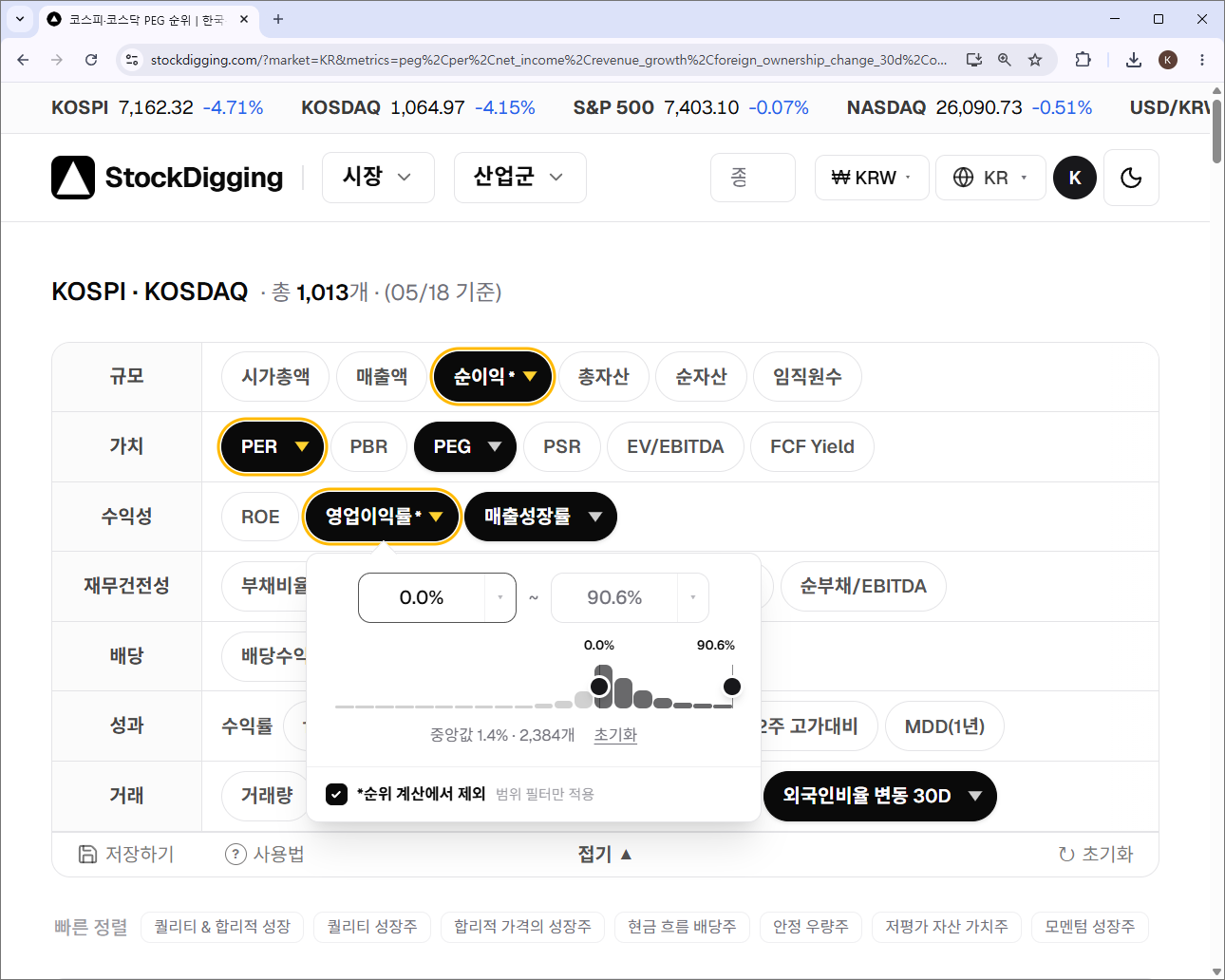
Task: Open the 시장 market dropdown
Action: (378, 177)
